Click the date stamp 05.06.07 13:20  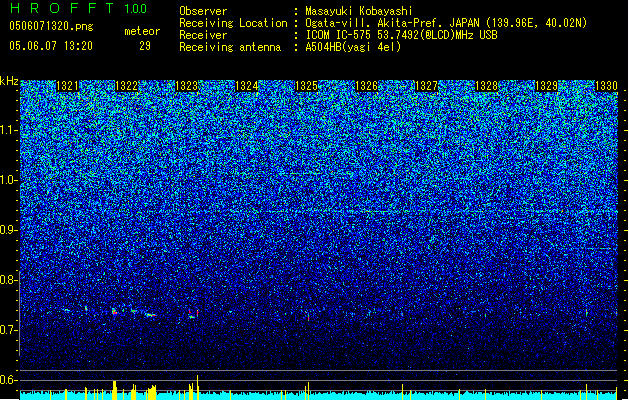[51, 46]
